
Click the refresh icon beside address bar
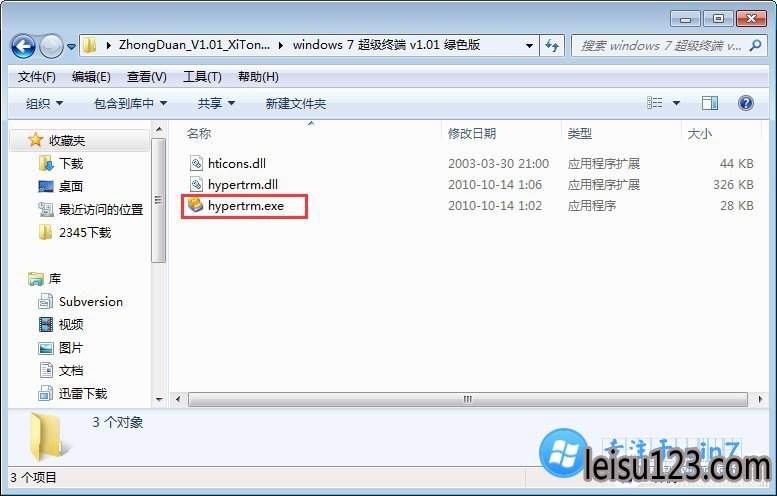[552, 46]
